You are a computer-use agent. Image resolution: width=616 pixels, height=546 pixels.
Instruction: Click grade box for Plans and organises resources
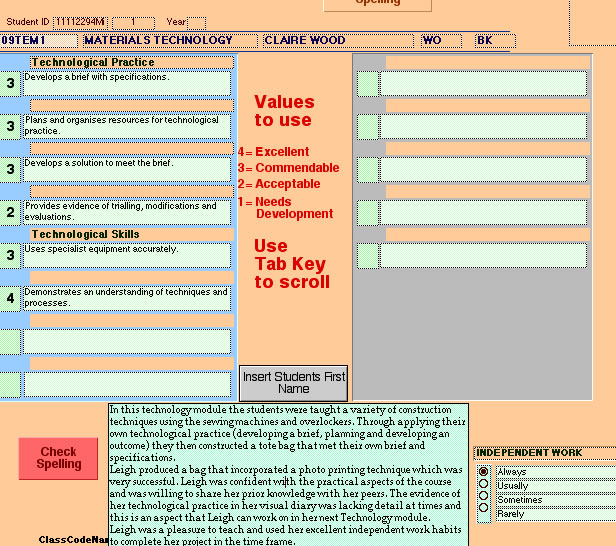pyautogui.click(x=10, y=126)
